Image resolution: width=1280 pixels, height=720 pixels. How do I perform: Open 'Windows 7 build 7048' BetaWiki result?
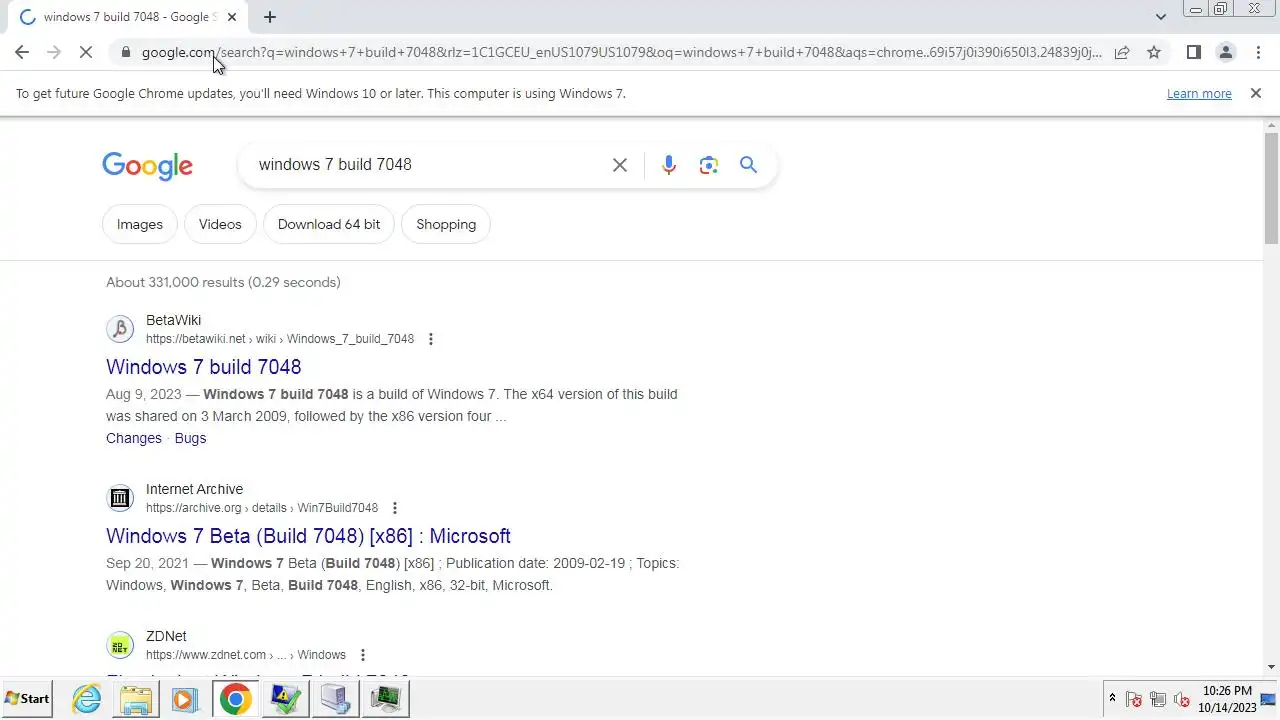point(203,367)
